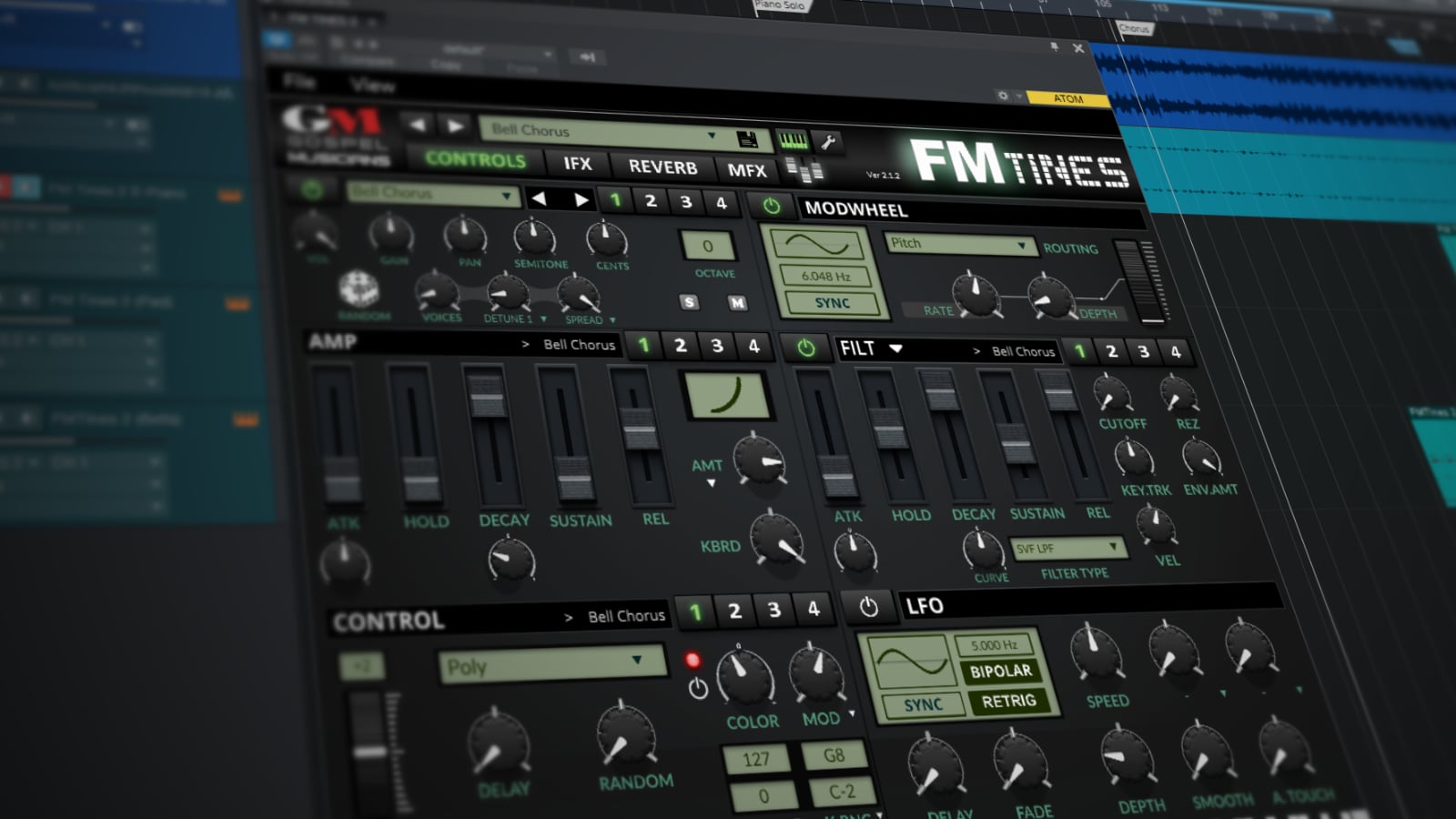Select layer 4 in the FILT section

(x=1175, y=351)
